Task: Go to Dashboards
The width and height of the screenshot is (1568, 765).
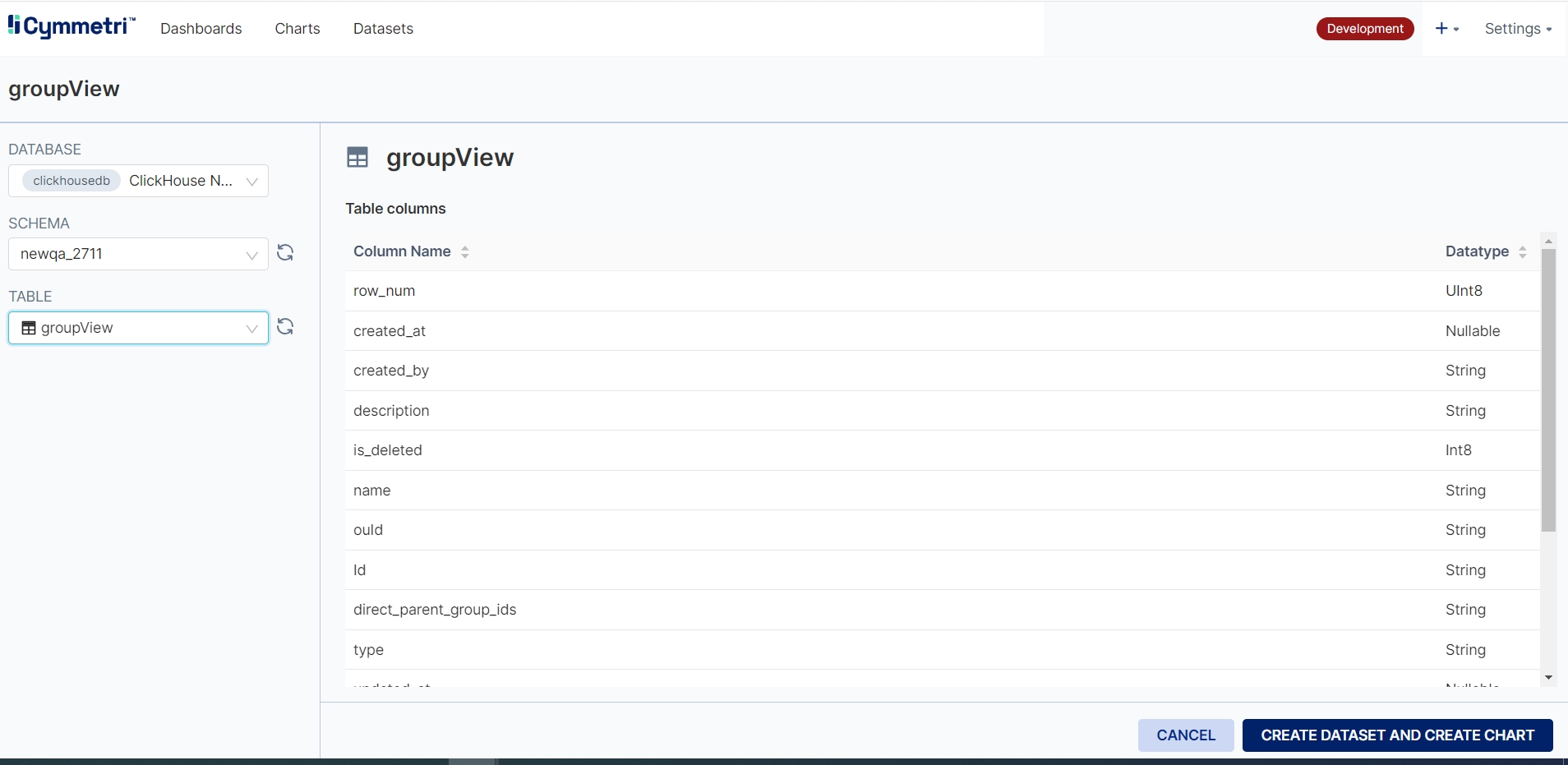Action: (201, 29)
